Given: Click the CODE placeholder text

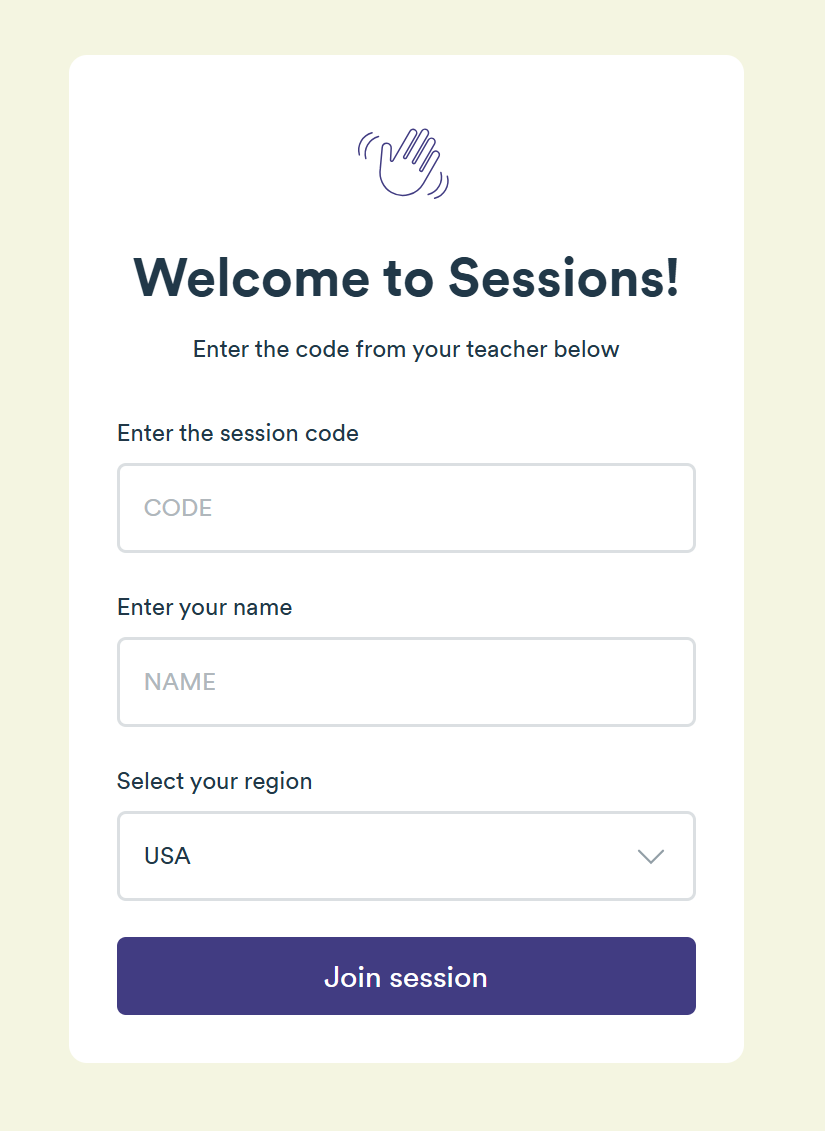Looking at the screenshot, I should (x=178, y=508).
